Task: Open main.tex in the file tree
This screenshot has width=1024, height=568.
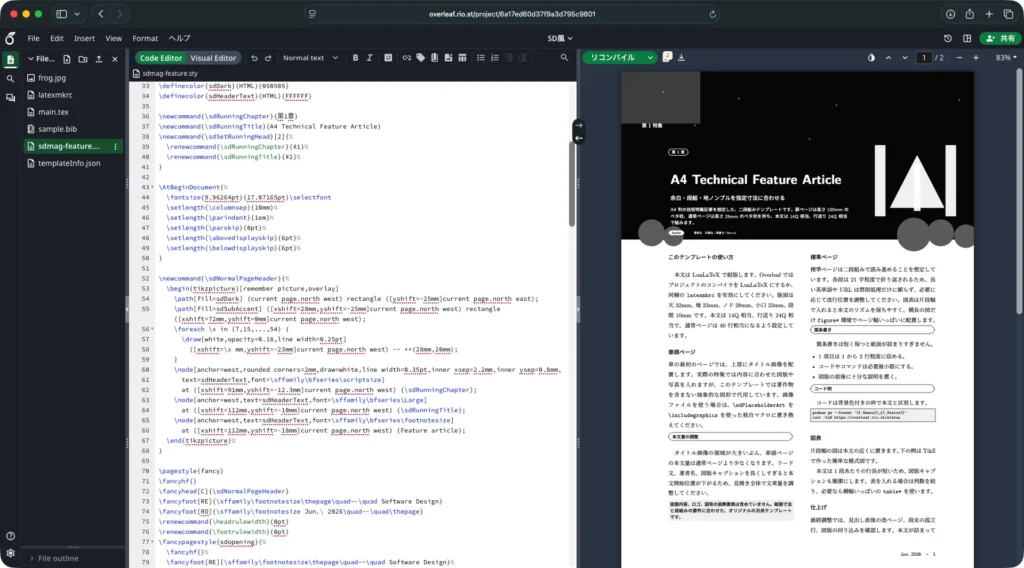Action: tap(54, 112)
